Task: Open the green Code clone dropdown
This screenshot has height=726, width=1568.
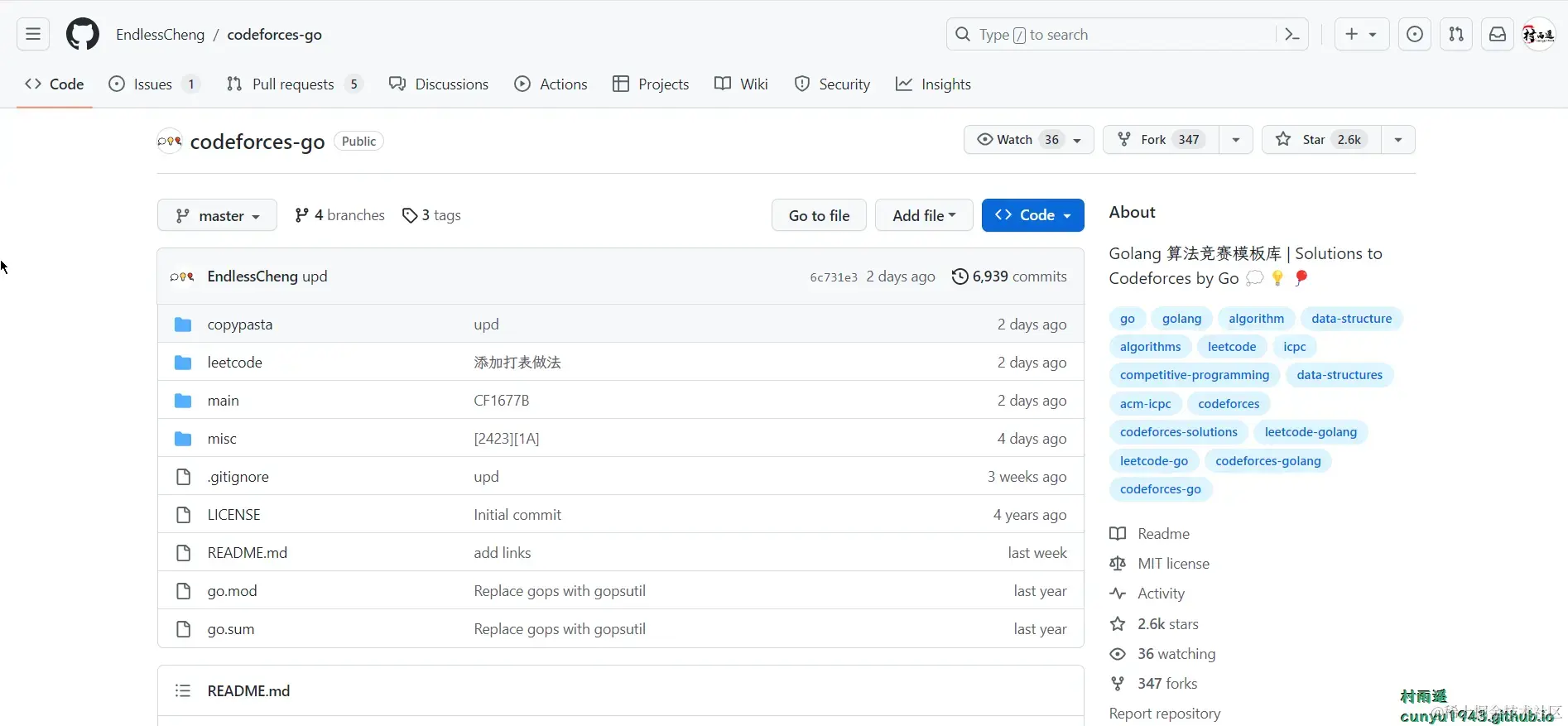Action: 1032,215
